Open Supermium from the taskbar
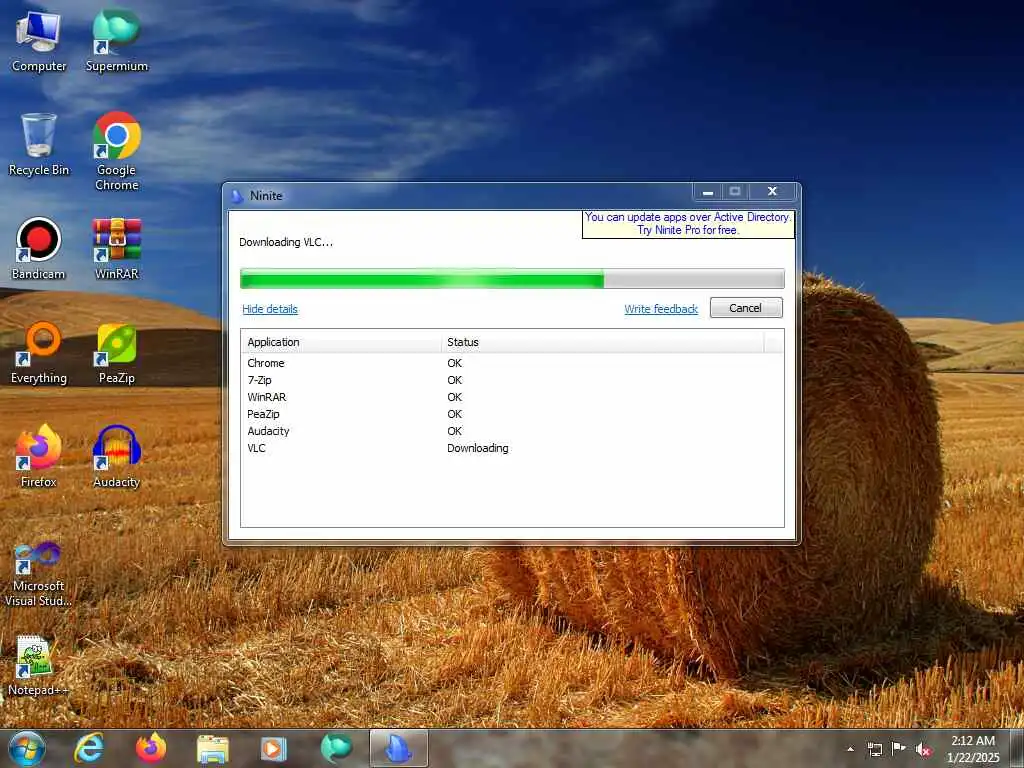Screen dimensions: 1024x768 (x=336, y=748)
